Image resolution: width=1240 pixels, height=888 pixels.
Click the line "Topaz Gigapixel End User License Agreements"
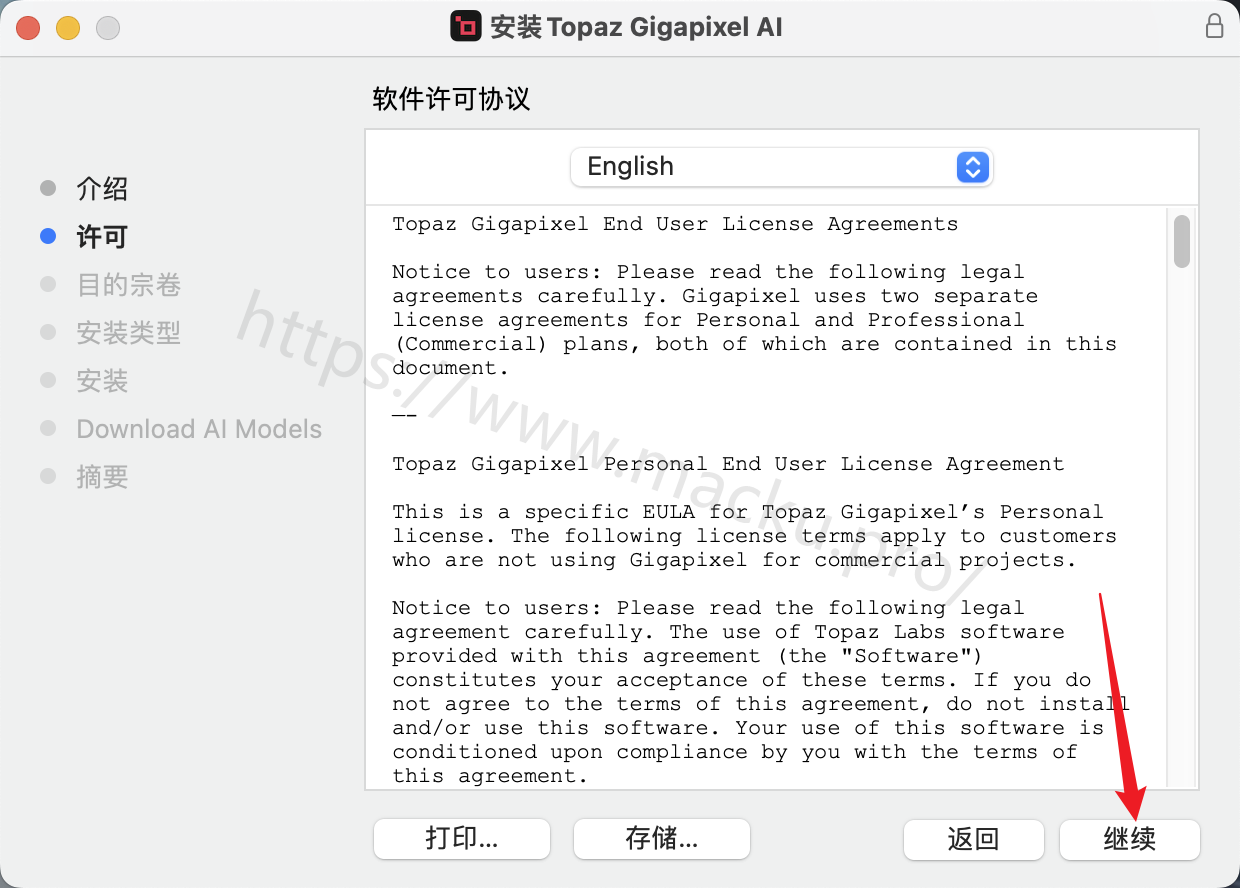[x=675, y=224]
